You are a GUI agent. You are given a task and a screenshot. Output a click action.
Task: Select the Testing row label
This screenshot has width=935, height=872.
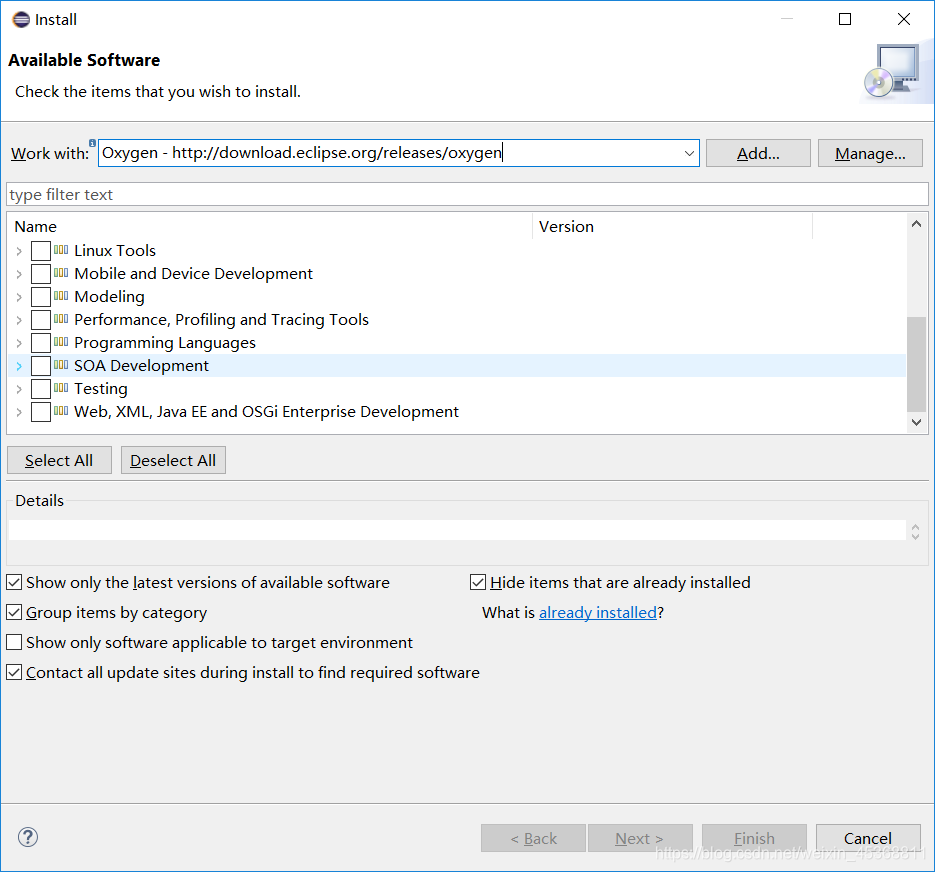(101, 389)
